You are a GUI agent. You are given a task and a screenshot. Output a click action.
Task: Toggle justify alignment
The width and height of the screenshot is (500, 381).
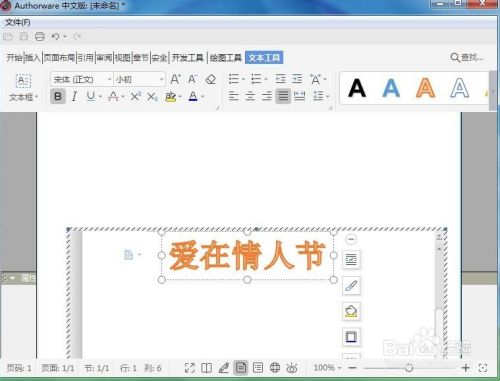coord(283,96)
